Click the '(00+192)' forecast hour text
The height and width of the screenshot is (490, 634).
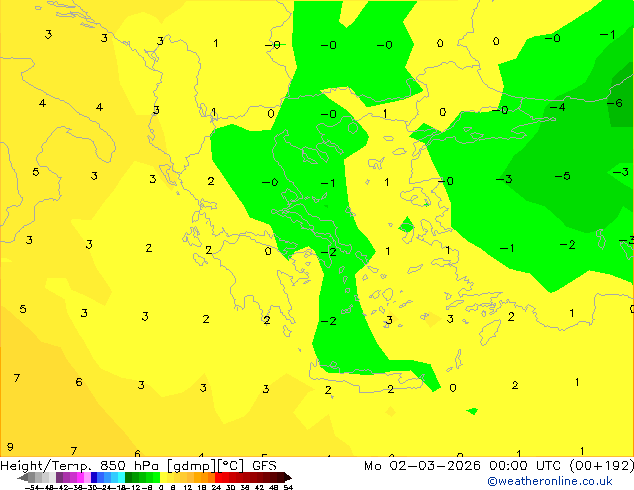pyautogui.click(x=602, y=466)
